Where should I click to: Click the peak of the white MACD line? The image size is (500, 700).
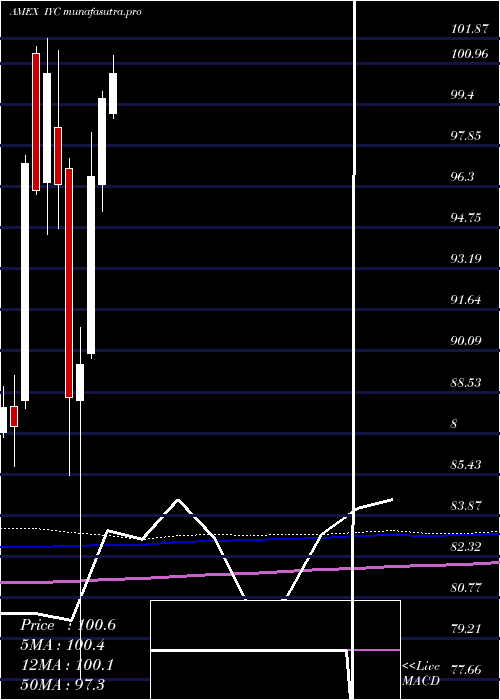[178, 500]
